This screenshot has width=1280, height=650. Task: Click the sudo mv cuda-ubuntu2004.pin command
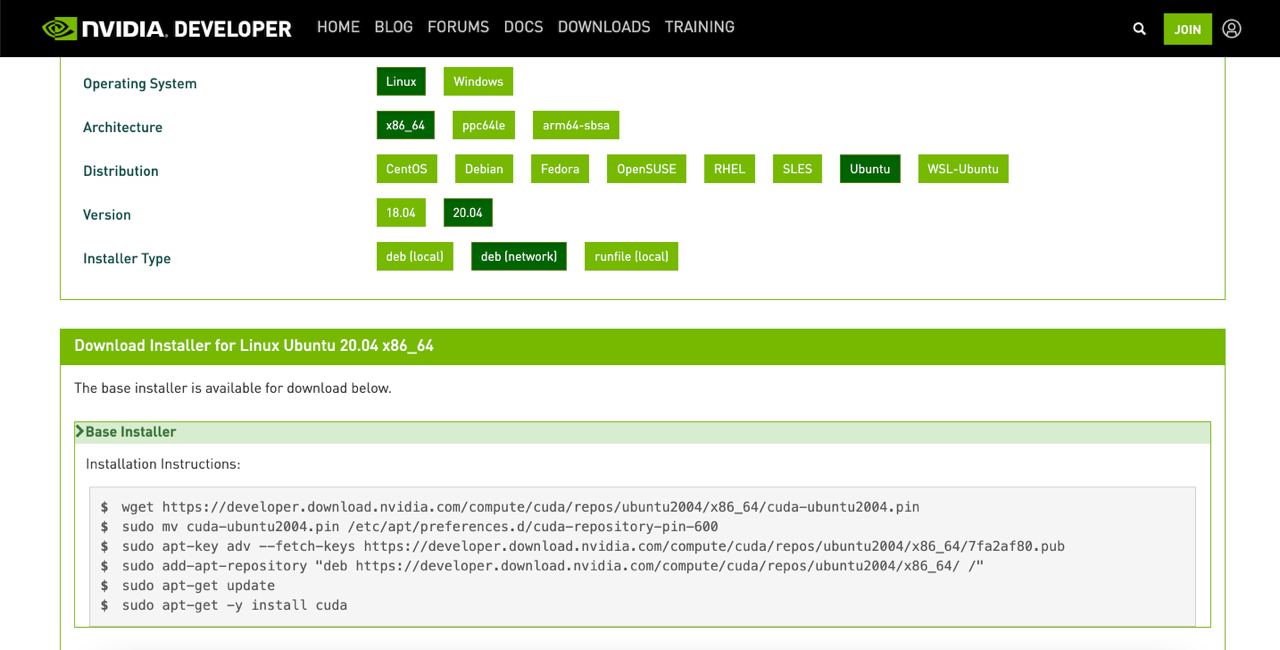point(420,527)
